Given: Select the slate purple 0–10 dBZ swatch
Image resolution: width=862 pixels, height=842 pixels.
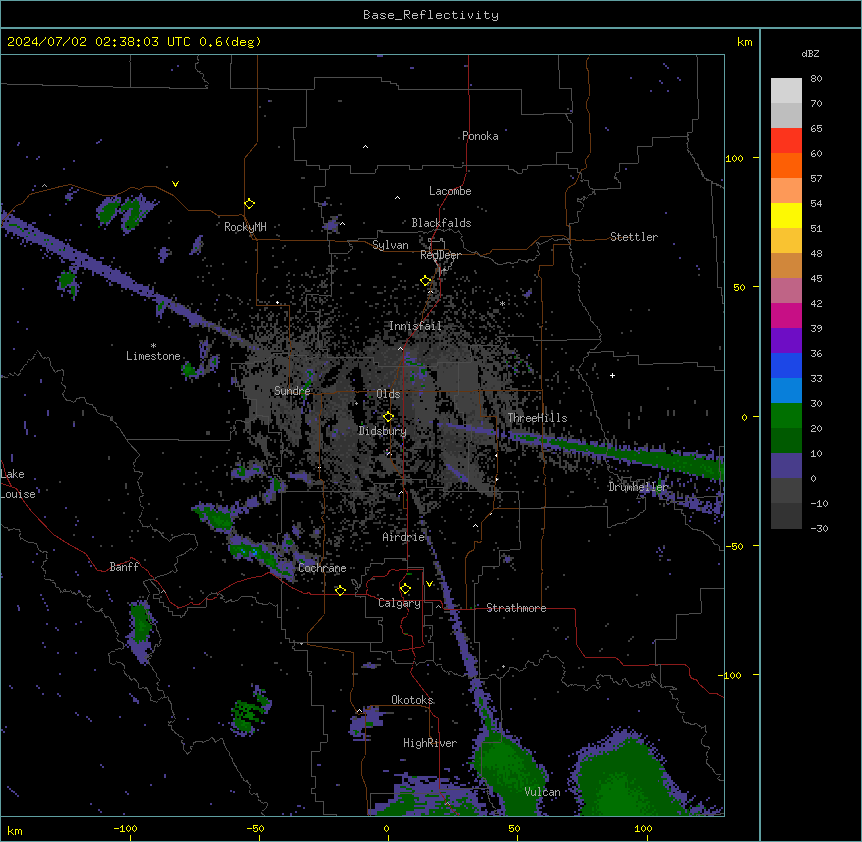Looking at the screenshot, I should click(x=786, y=466).
